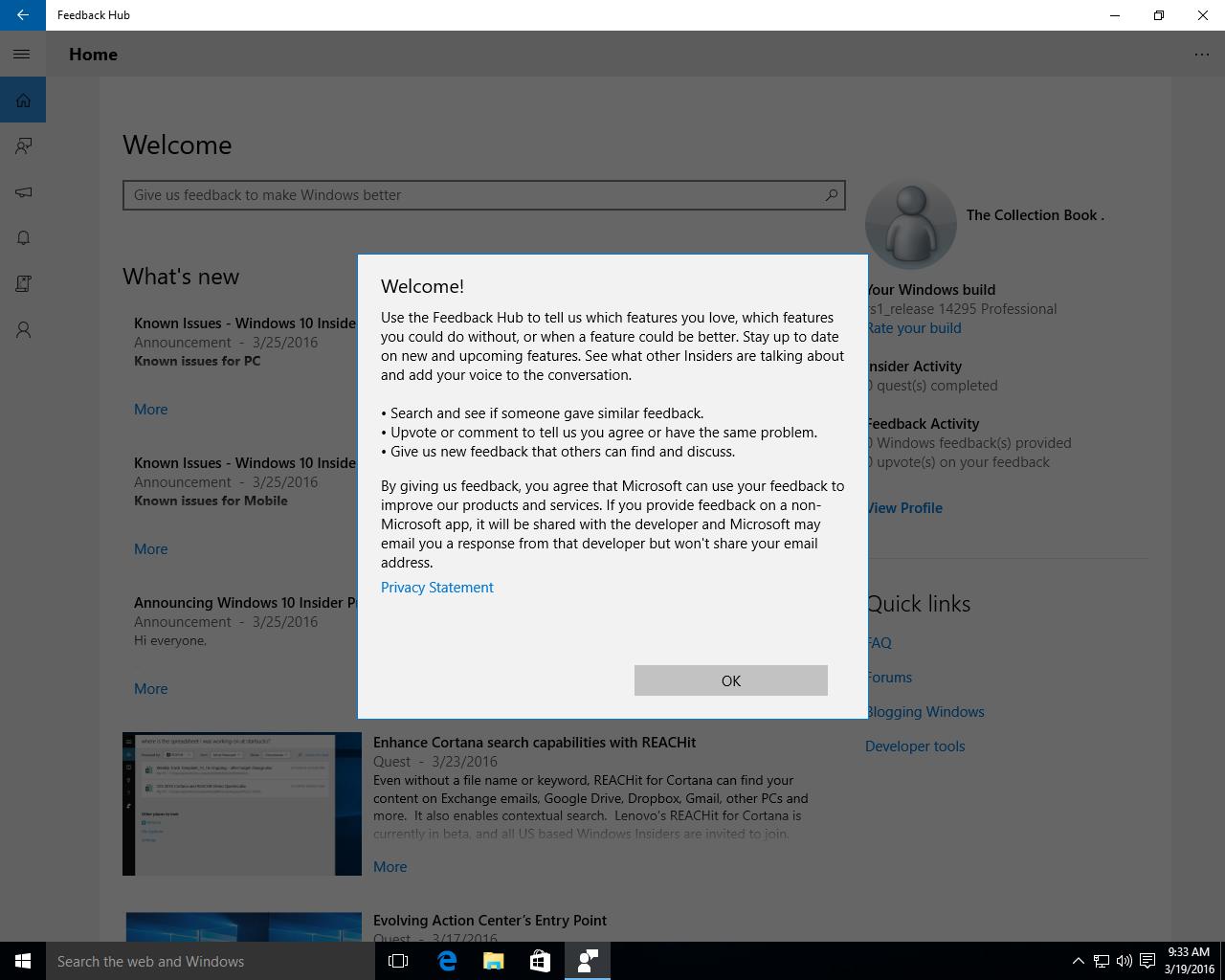The image size is (1225, 980).
Task: Click OK in the Welcome dialog
Action: tap(731, 680)
